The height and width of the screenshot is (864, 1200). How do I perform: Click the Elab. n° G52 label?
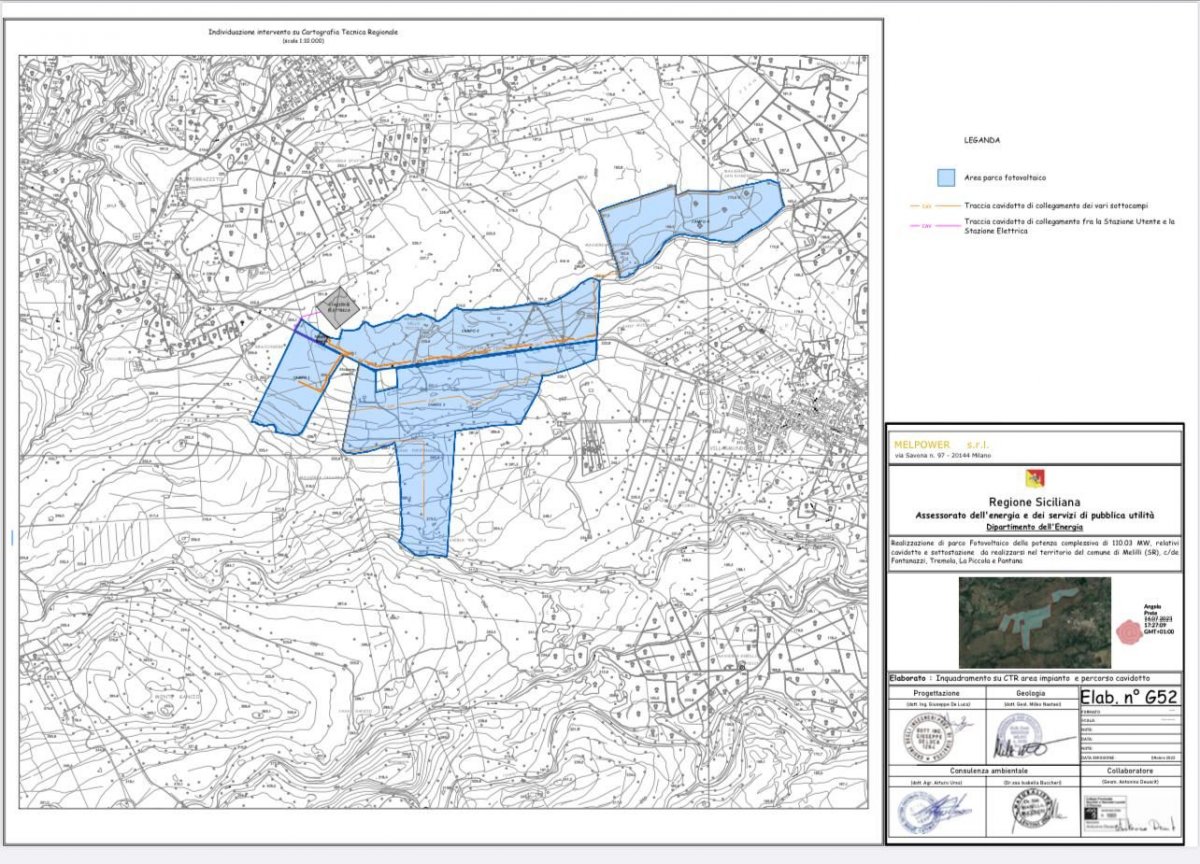1130,697
